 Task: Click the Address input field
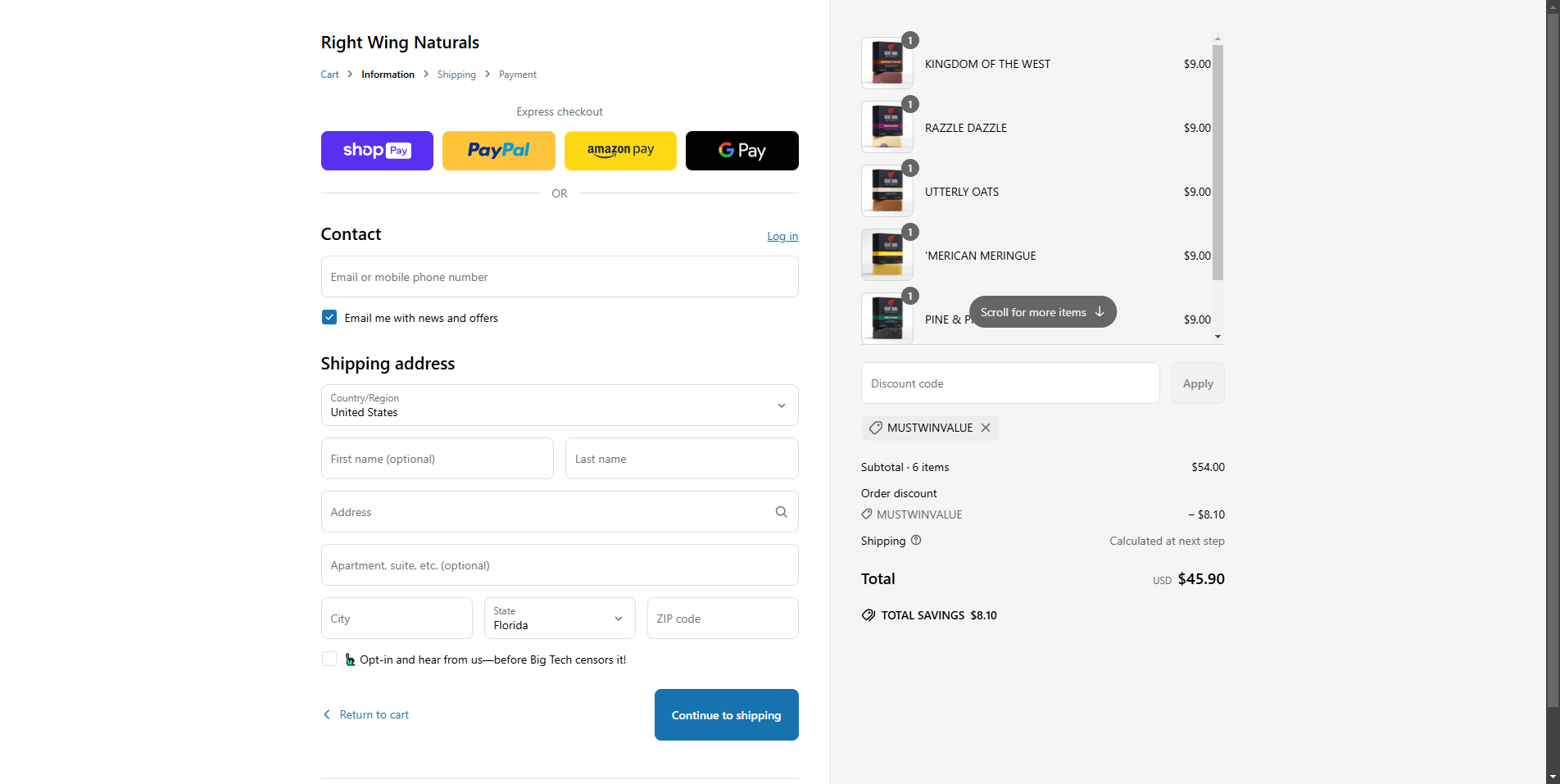click(x=560, y=512)
